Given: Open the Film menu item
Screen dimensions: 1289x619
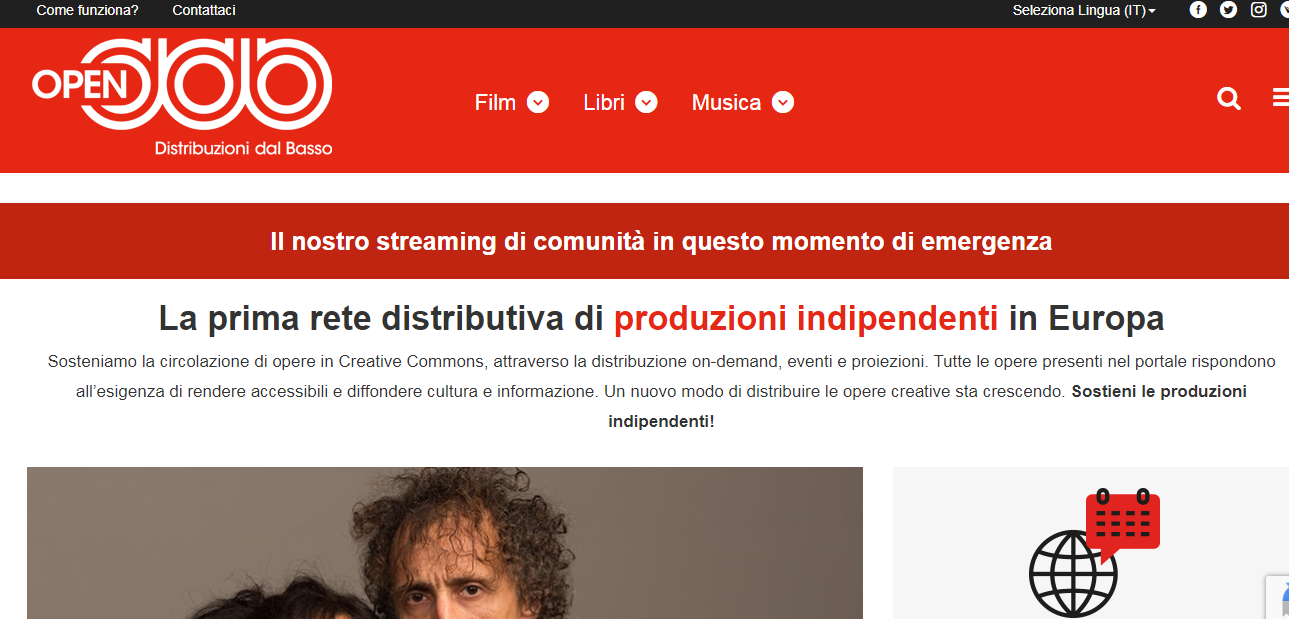Looking at the screenshot, I should 495,102.
